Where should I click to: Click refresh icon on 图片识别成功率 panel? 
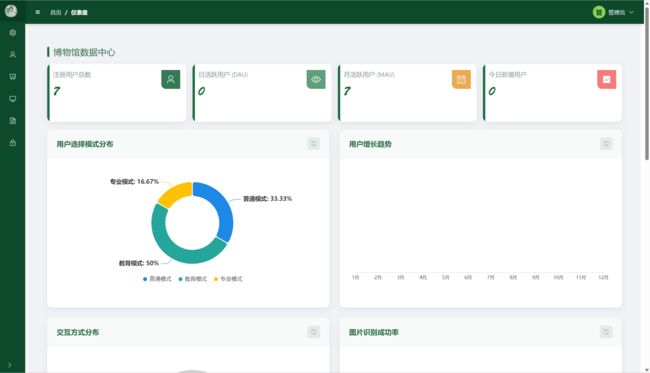[606, 332]
